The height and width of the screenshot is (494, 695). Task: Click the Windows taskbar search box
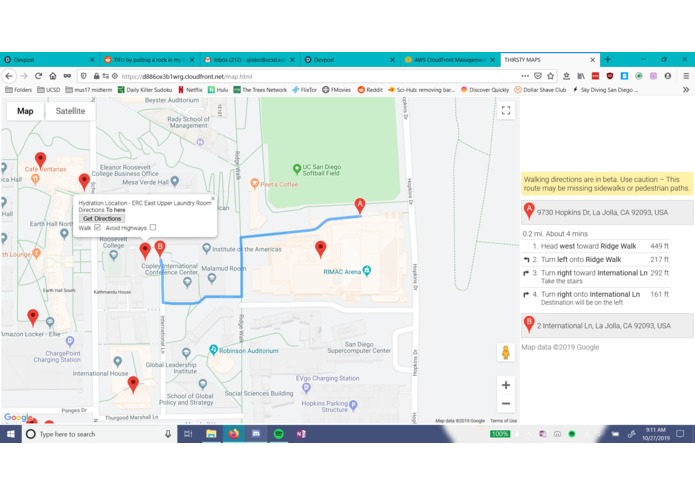coord(99,434)
